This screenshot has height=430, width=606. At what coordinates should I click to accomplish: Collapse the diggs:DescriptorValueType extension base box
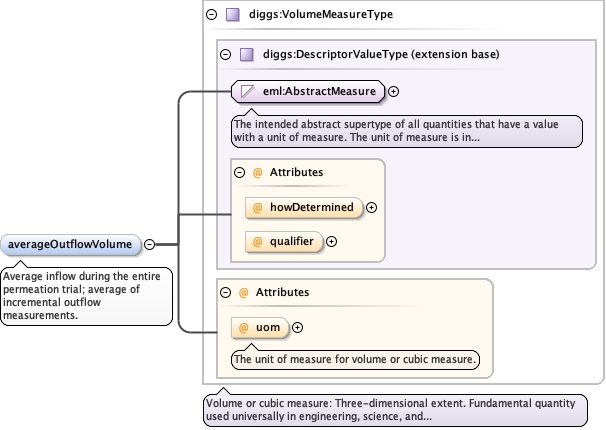(x=225, y=54)
